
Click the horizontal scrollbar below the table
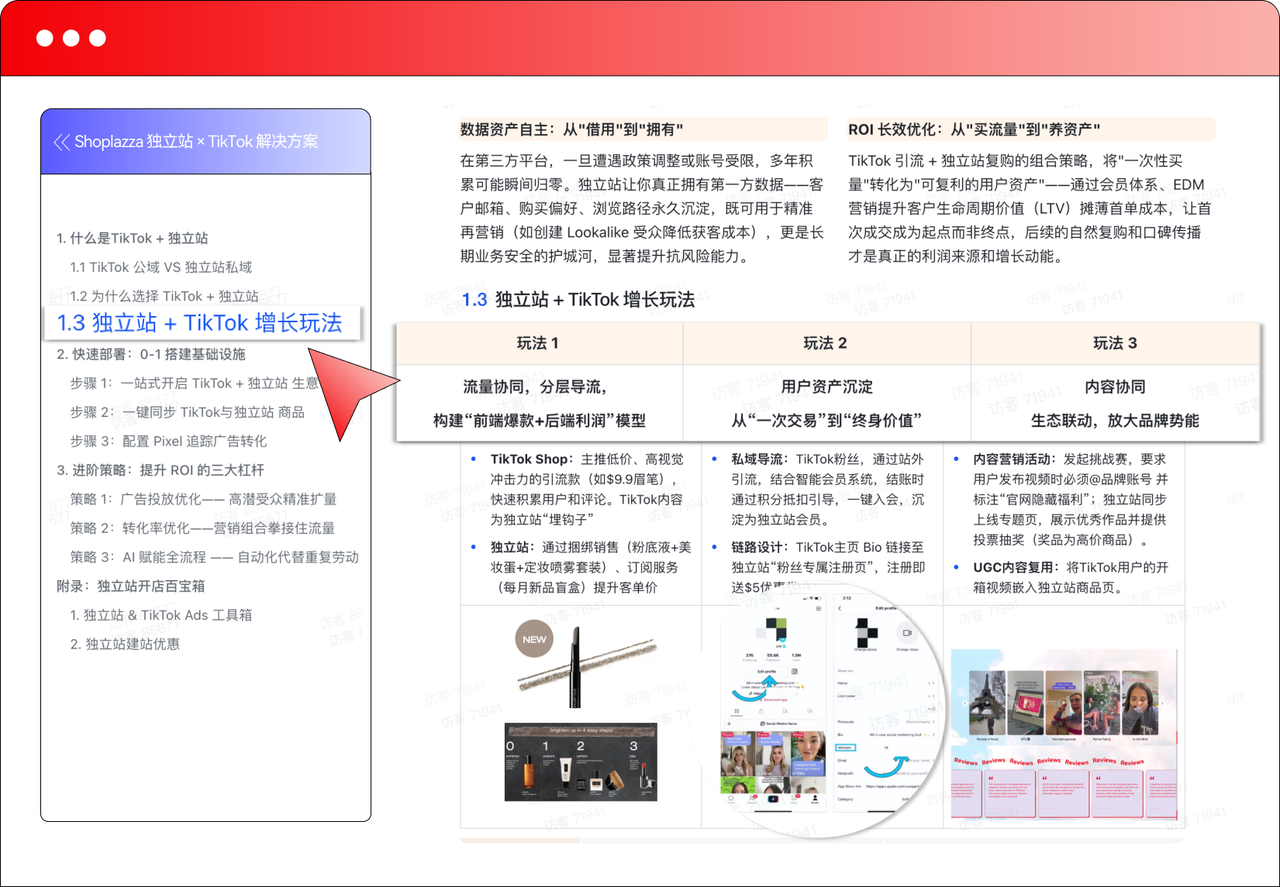822,841
